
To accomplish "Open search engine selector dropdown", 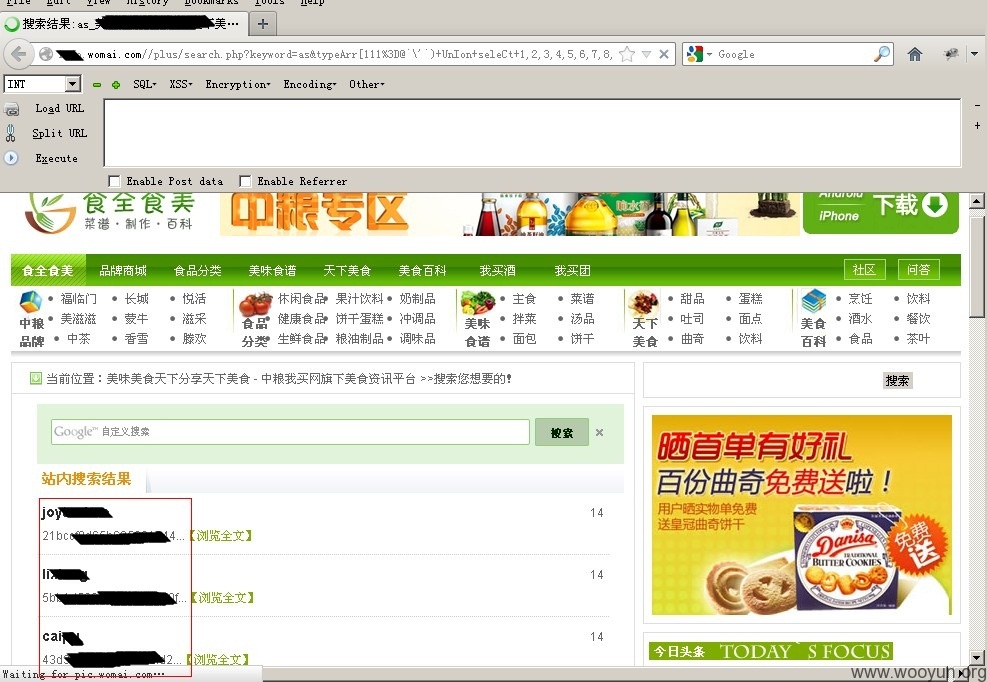I will pos(709,54).
